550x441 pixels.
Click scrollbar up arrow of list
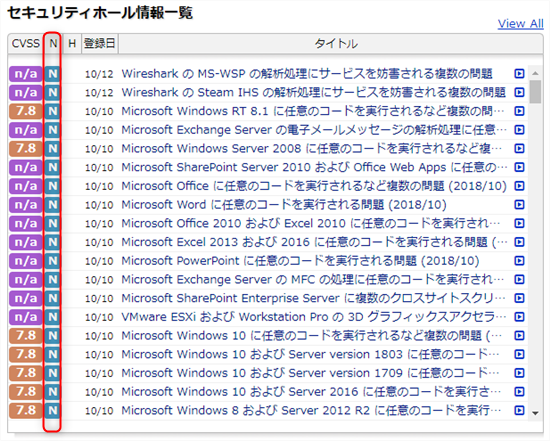(535, 73)
